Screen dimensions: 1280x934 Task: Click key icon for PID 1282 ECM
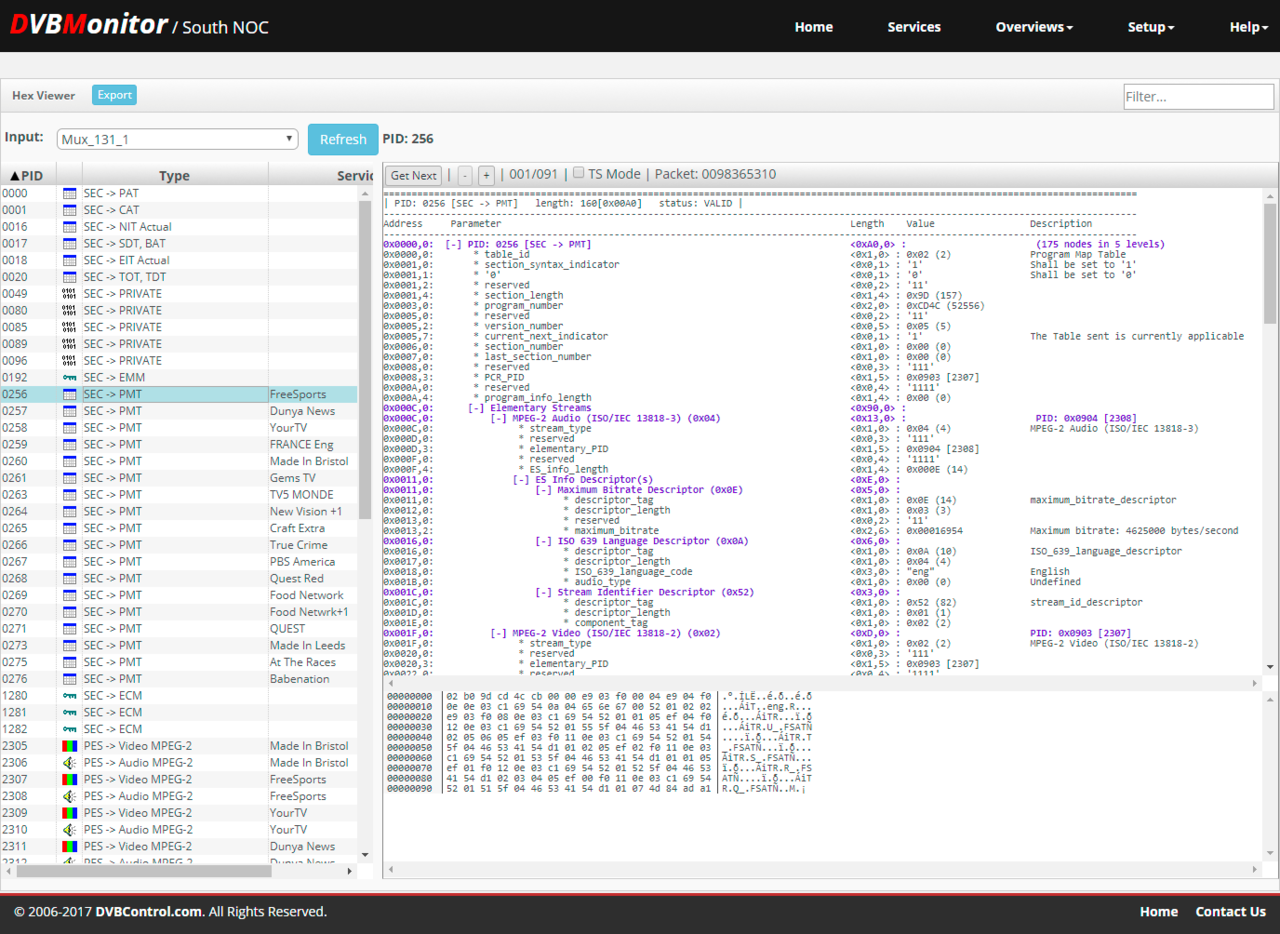[70, 729]
